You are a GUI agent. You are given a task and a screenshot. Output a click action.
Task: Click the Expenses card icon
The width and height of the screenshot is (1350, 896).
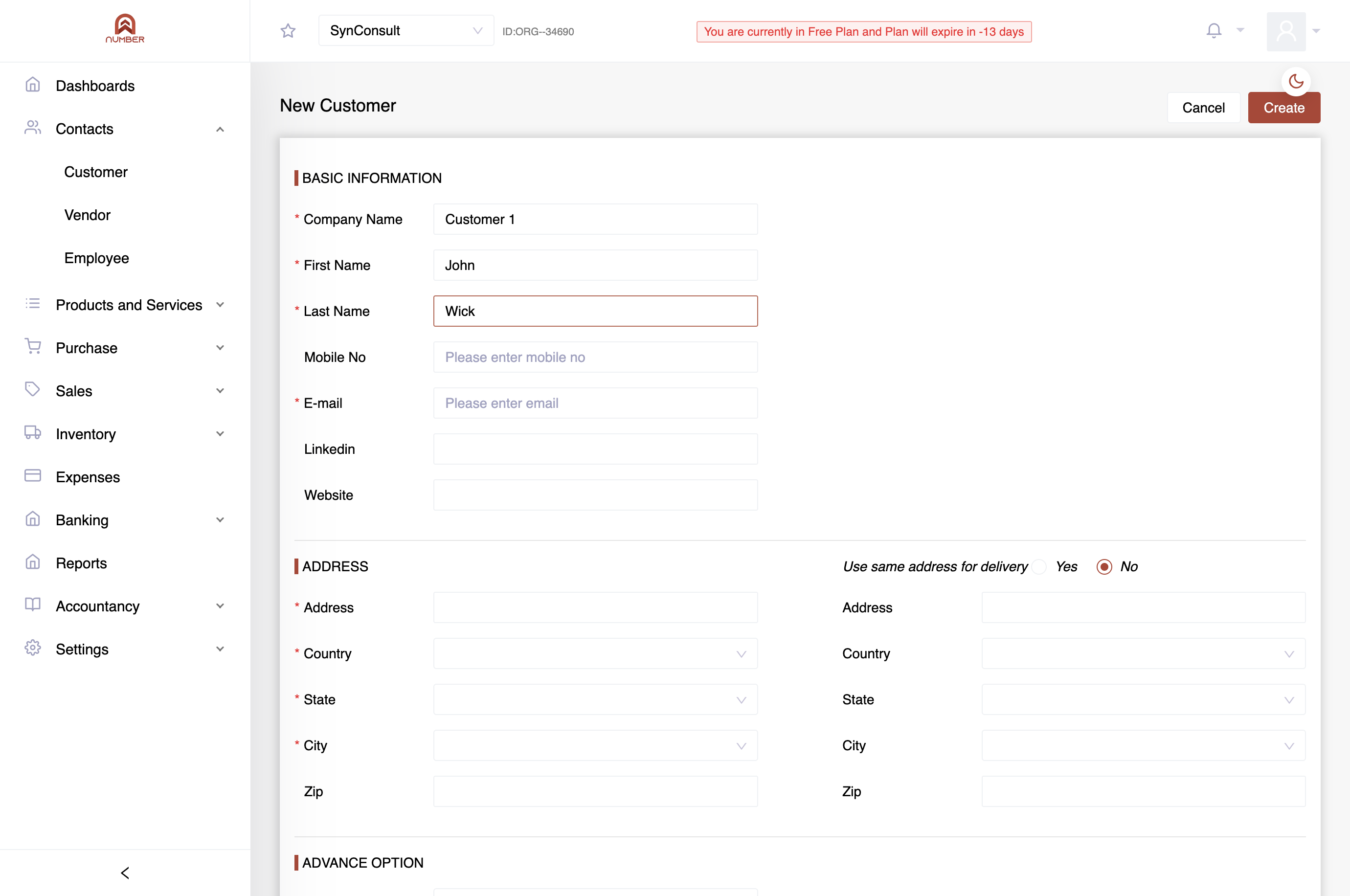(x=33, y=476)
